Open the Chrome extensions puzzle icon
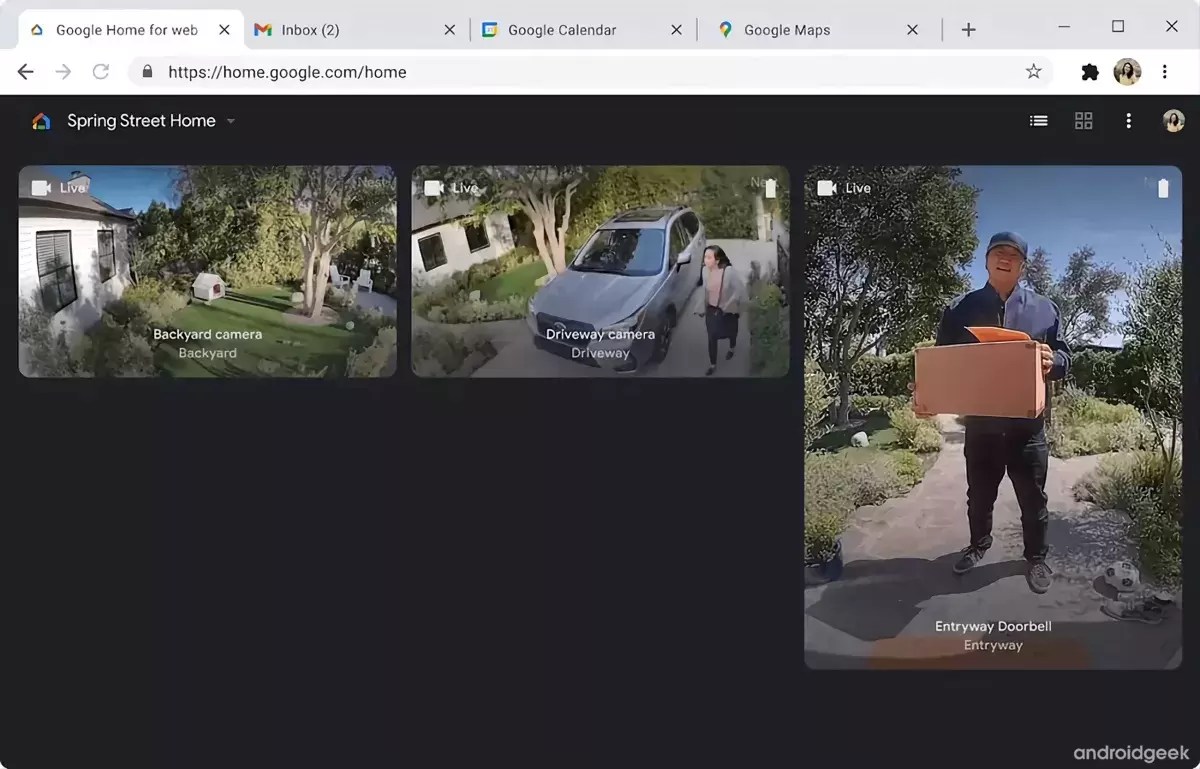The image size is (1200, 769). [x=1089, y=71]
